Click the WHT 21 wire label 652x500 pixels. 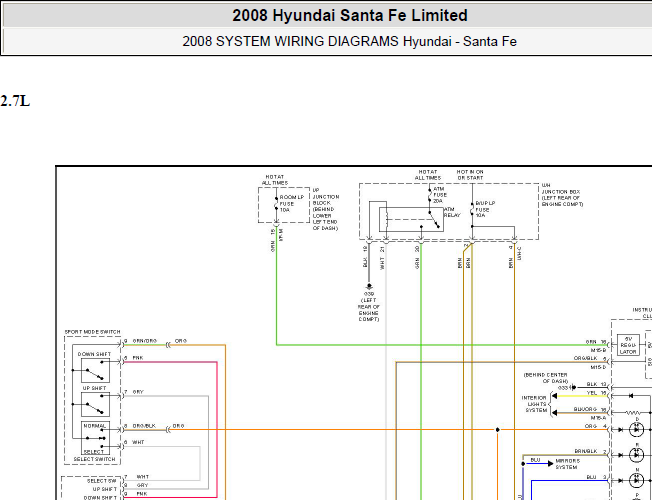coord(382,257)
